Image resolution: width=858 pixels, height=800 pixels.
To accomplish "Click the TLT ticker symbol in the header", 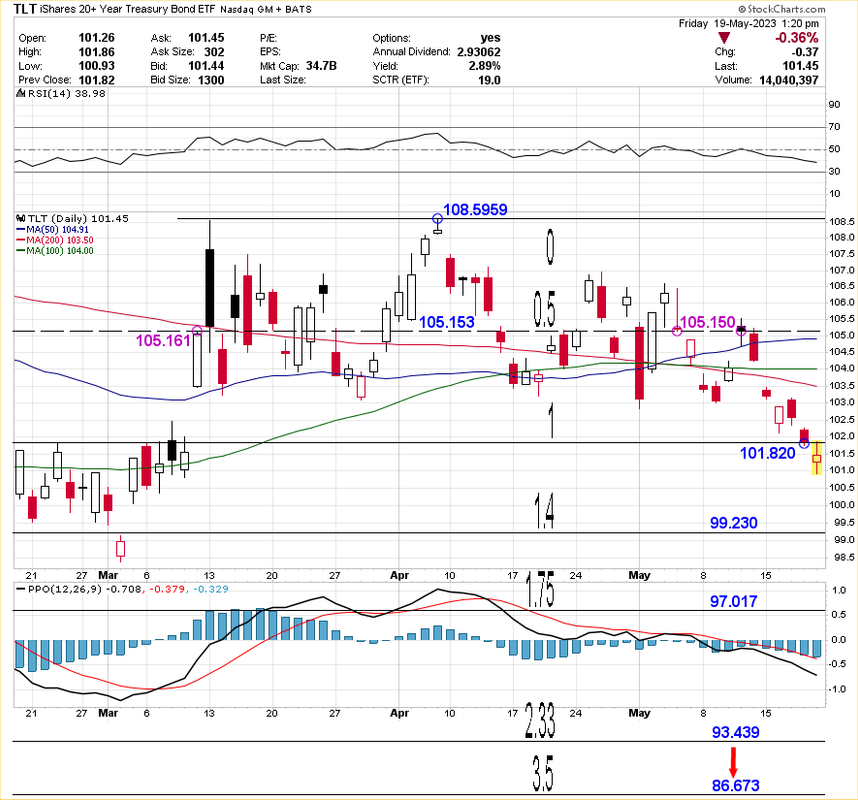I will [25, 9].
